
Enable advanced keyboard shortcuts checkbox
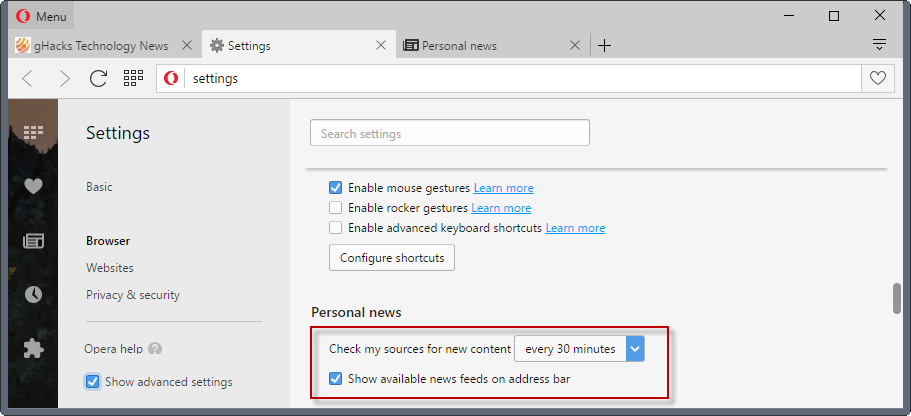pos(335,228)
